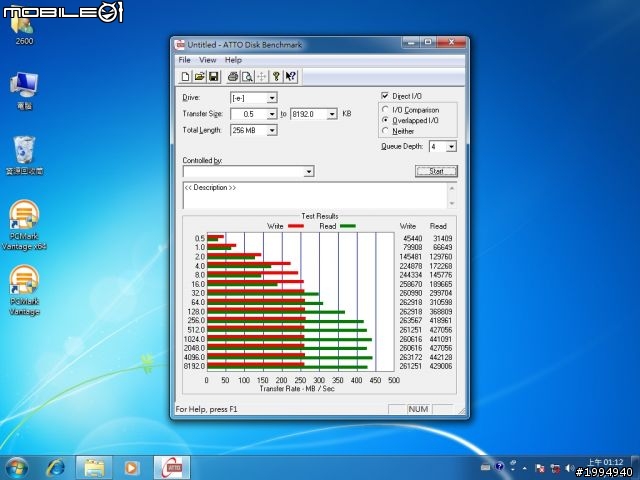Click the 8192.0 row write value 261251
640x480 pixels.
411,366
